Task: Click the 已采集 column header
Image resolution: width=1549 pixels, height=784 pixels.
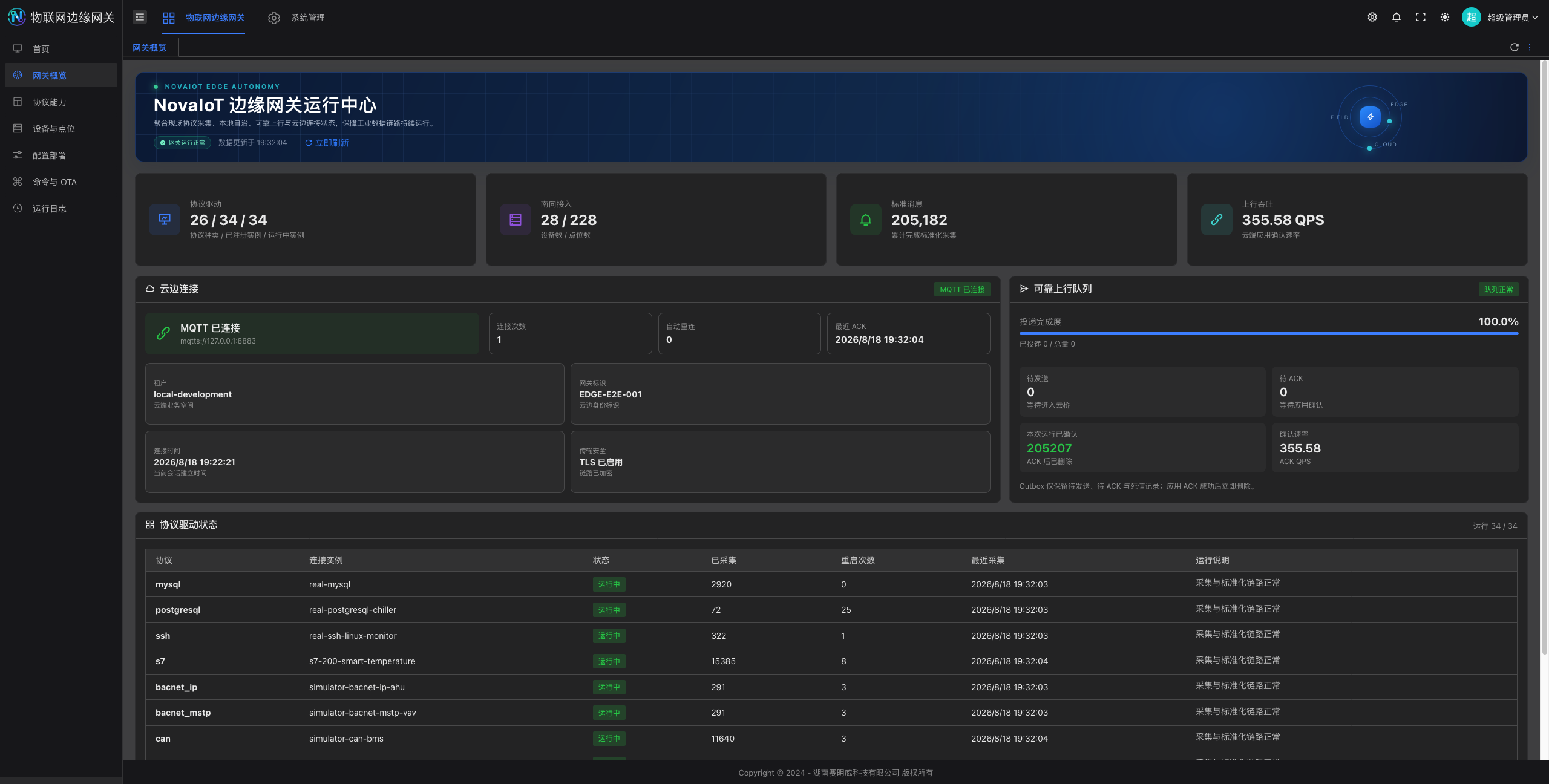Action: point(724,560)
